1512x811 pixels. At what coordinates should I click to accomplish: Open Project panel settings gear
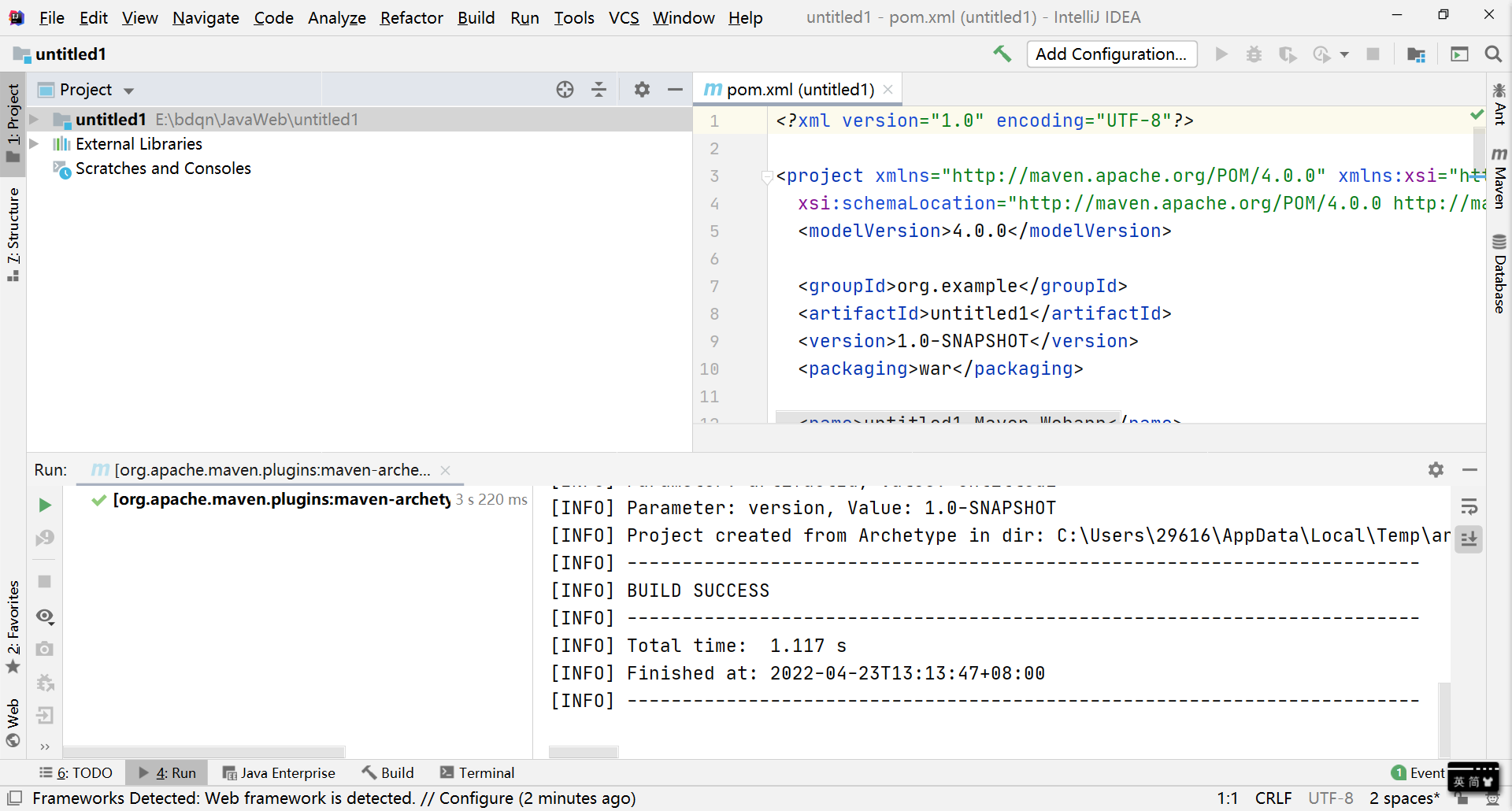[642, 90]
